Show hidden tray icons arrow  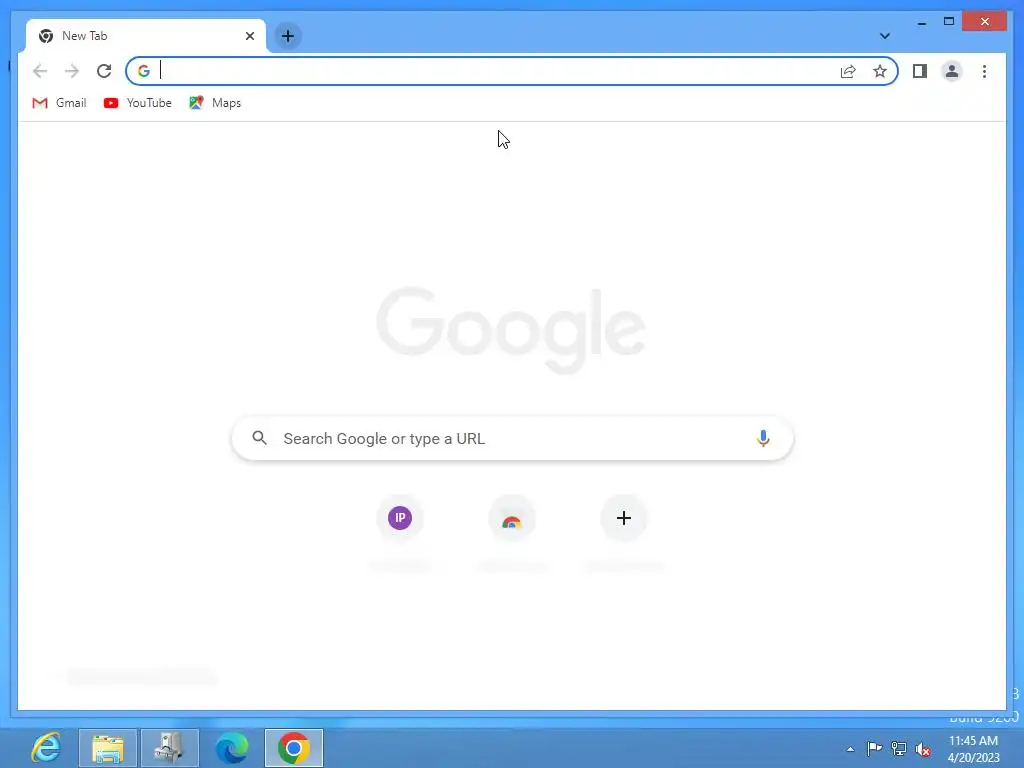[x=850, y=749]
